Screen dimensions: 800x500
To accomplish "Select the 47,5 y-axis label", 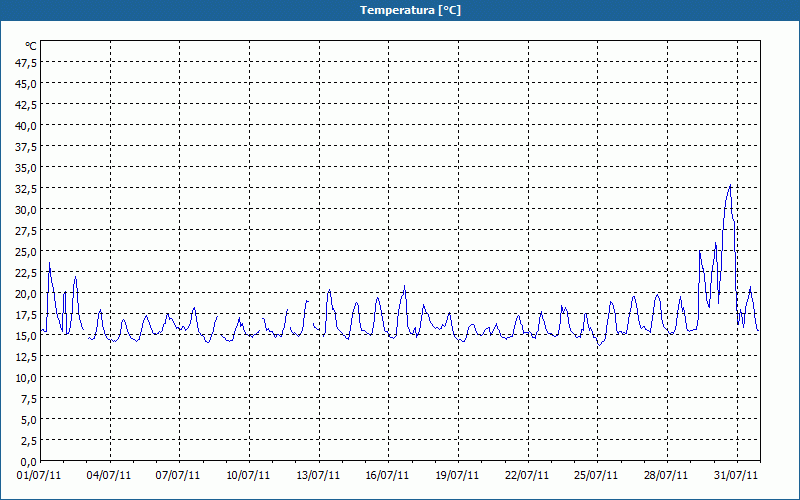I will click(x=26, y=62).
